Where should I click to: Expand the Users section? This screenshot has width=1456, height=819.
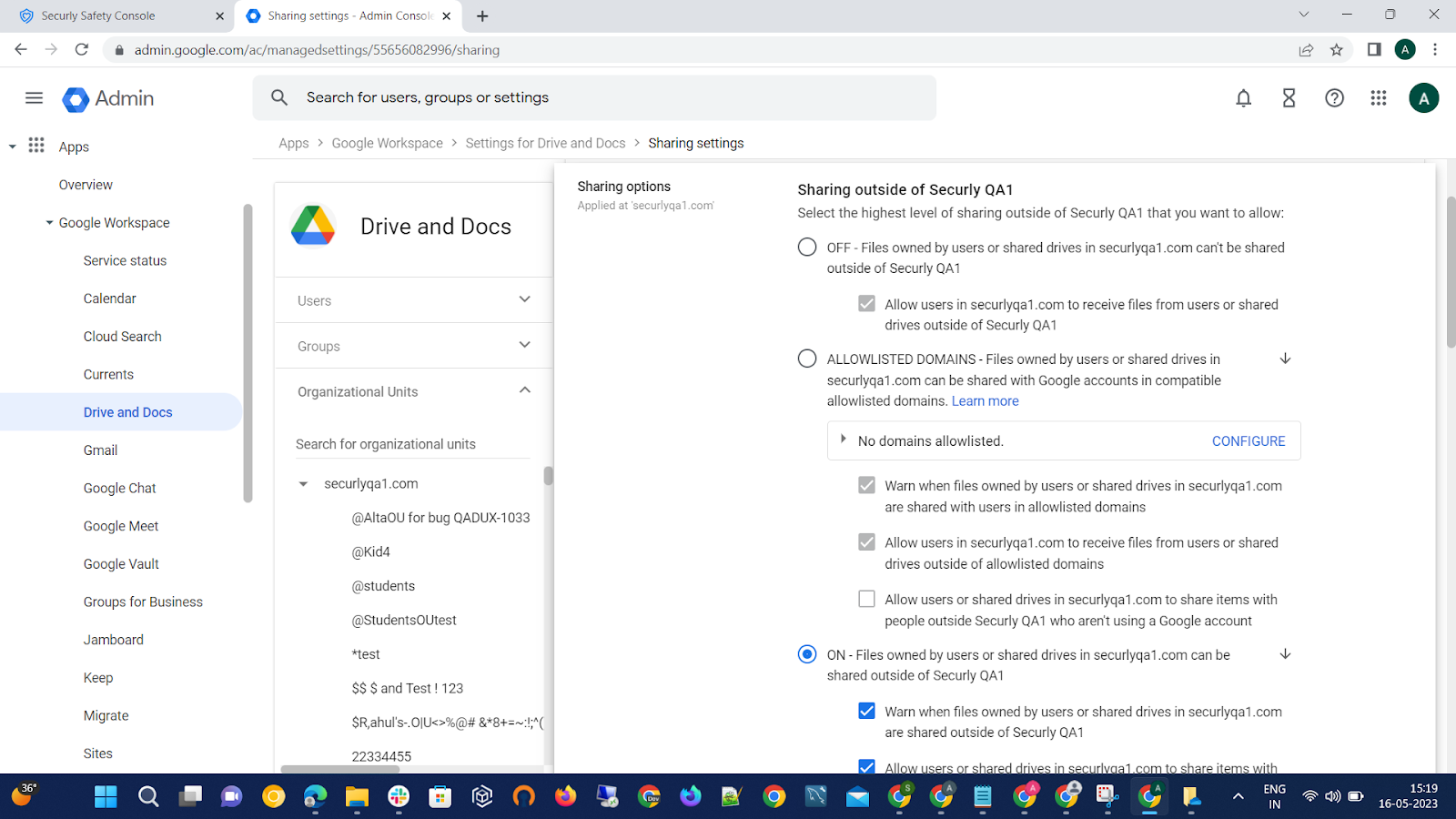(524, 299)
